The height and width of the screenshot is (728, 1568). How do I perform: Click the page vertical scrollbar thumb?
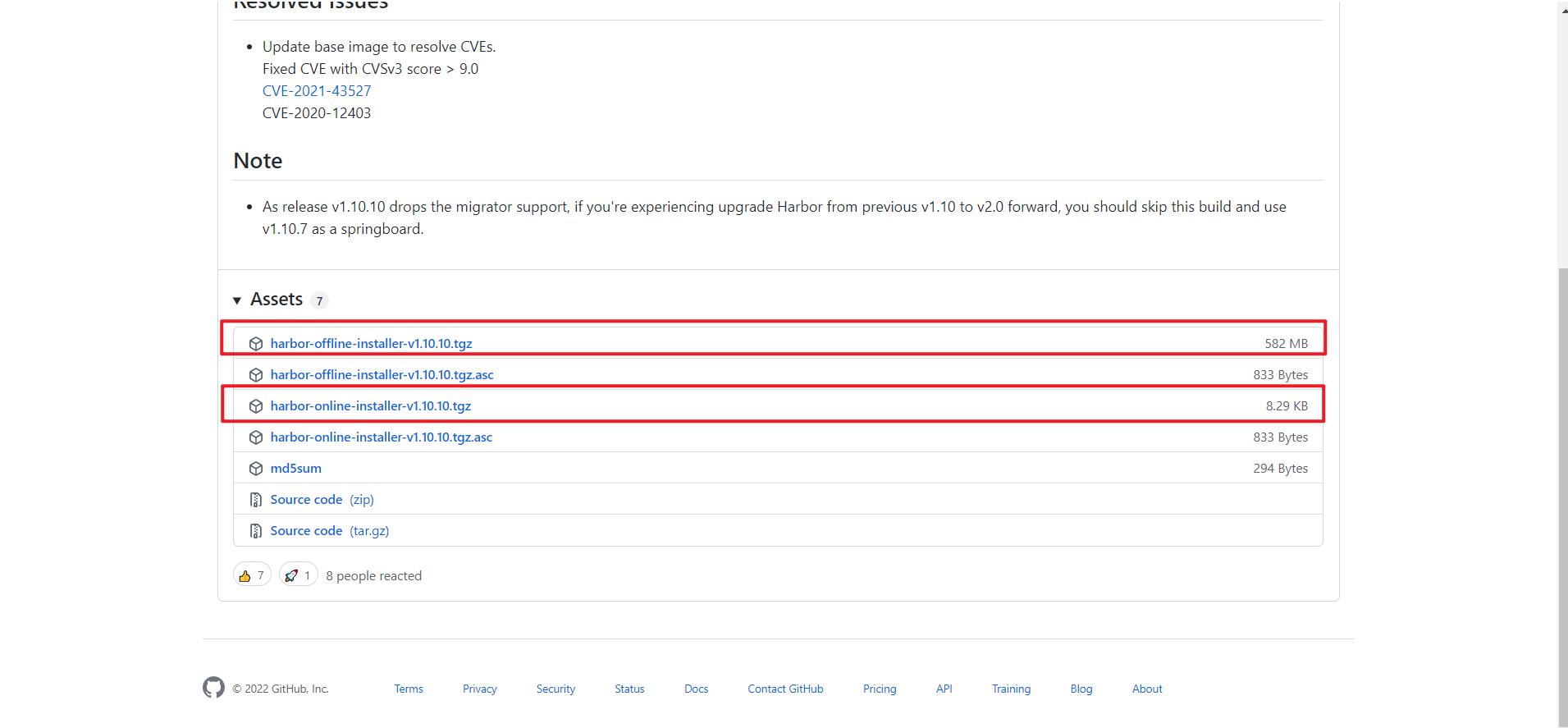click(x=1563, y=497)
